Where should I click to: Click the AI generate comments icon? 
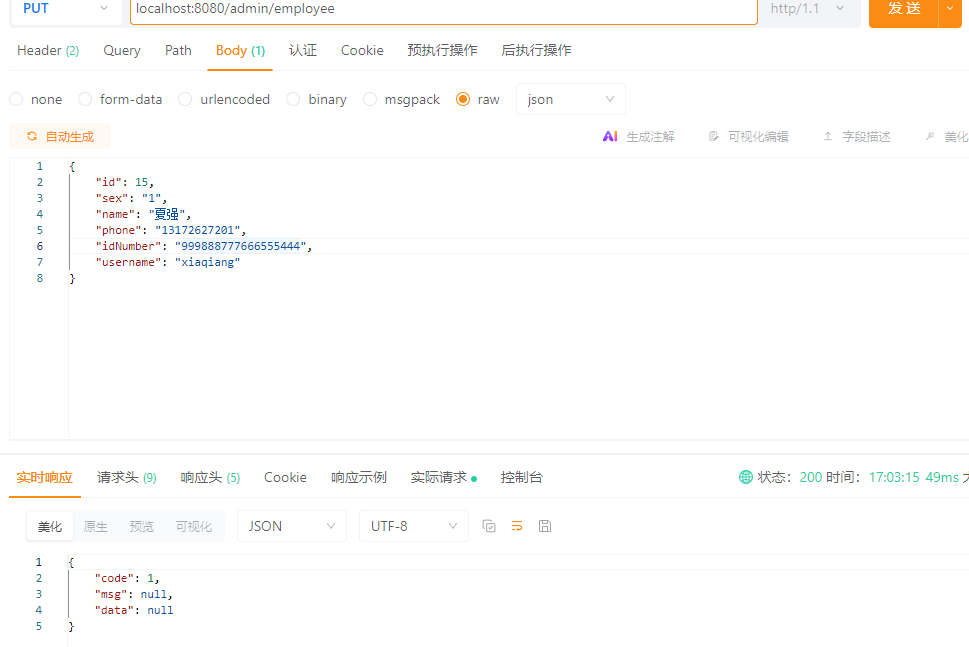tap(610, 137)
